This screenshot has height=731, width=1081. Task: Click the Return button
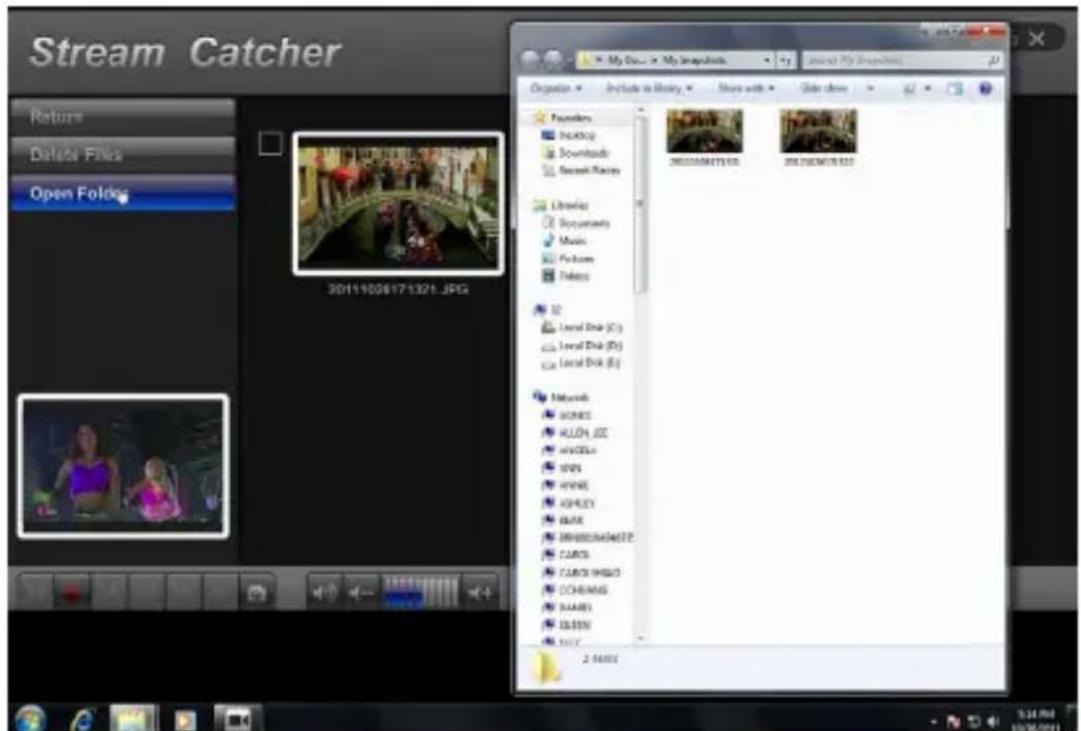click(122, 116)
